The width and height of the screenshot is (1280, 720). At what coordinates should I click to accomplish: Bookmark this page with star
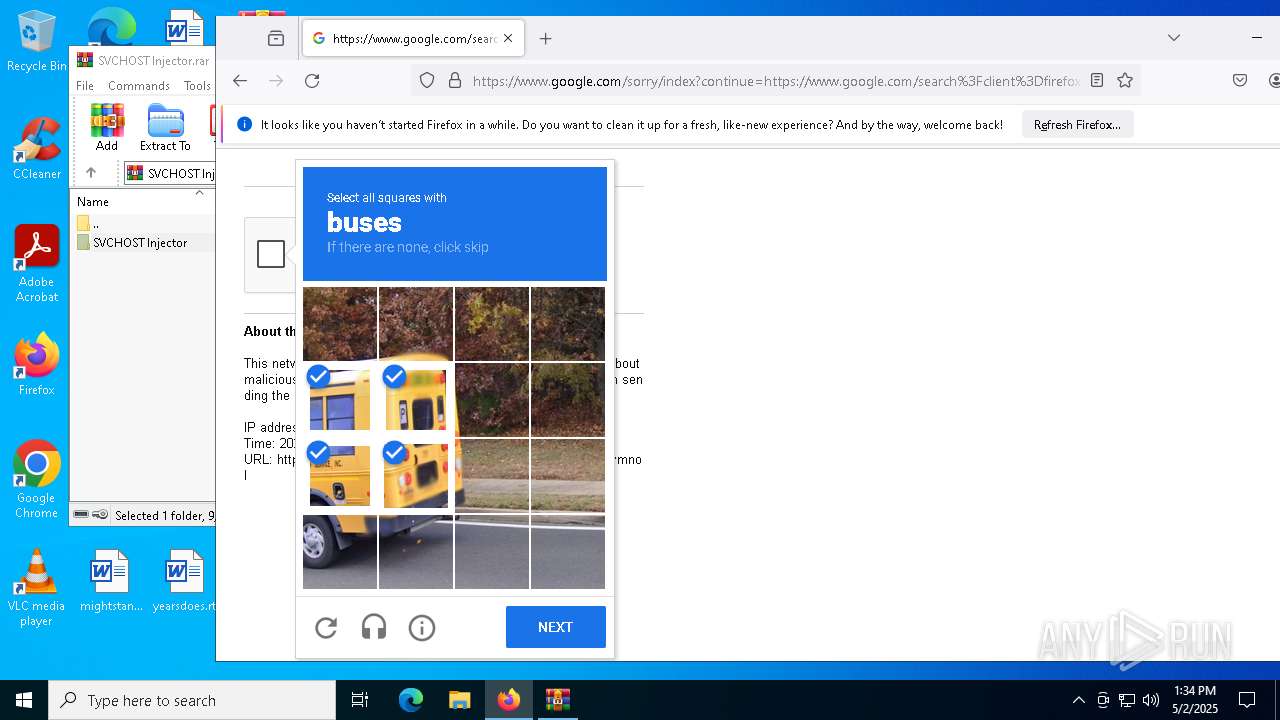pyautogui.click(x=1125, y=81)
